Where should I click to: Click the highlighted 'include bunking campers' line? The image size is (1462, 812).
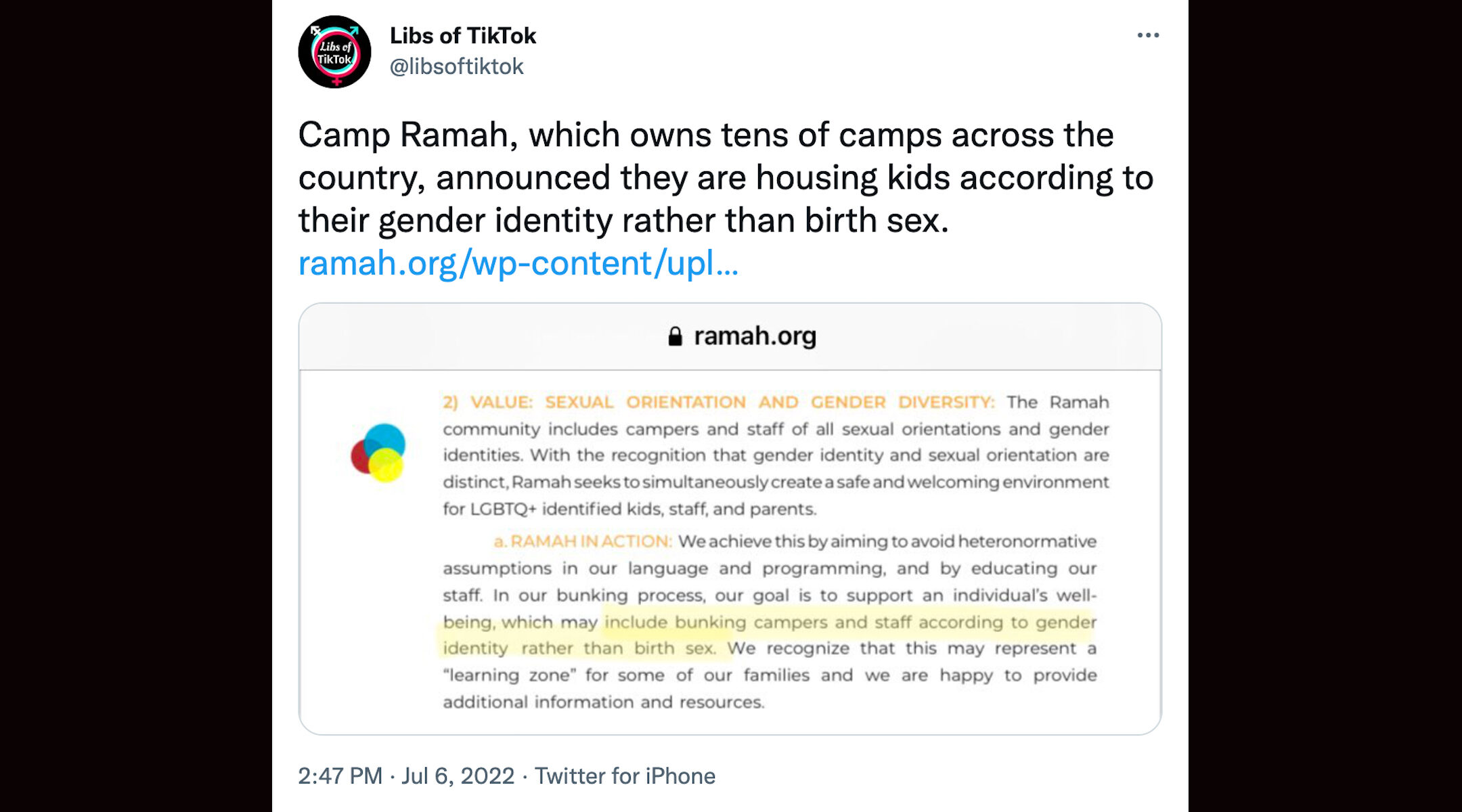pyautogui.click(x=851, y=622)
